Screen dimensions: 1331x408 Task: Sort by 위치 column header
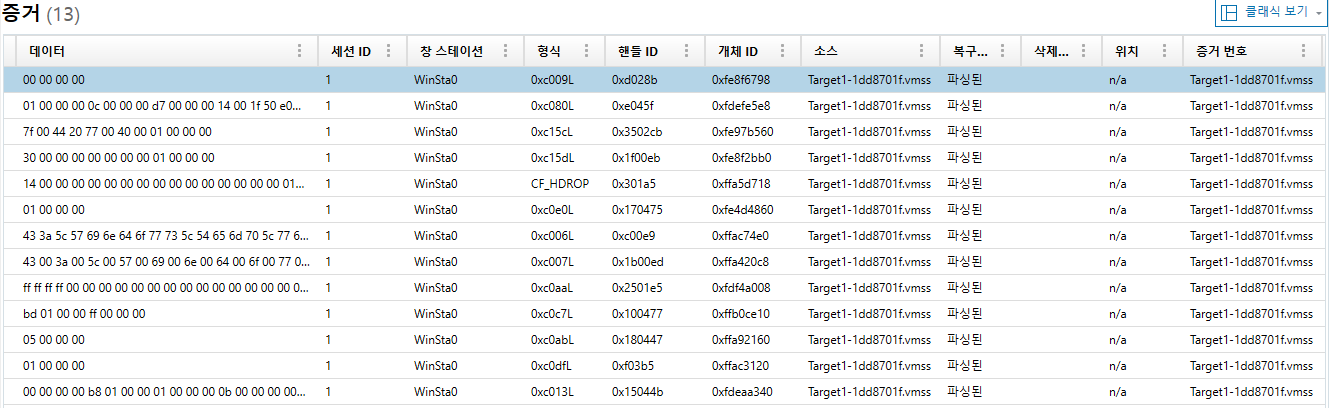(x=1126, y=51)
